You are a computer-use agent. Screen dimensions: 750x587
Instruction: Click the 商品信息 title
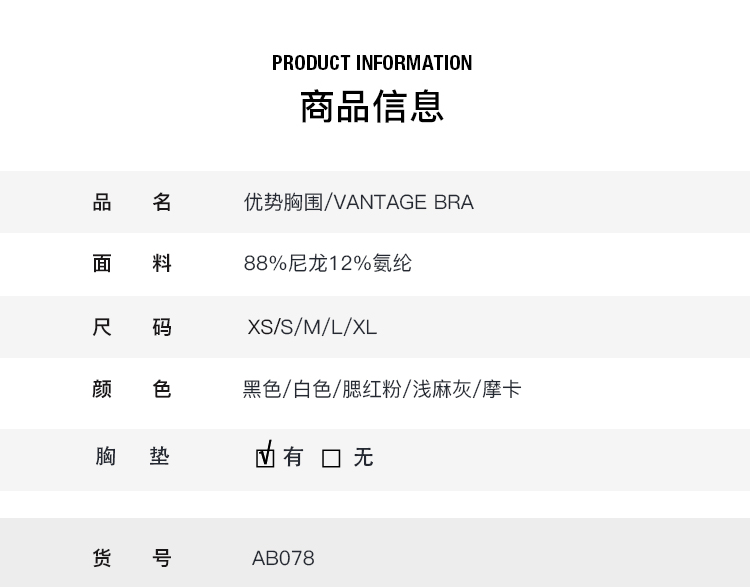click(372, 106)
